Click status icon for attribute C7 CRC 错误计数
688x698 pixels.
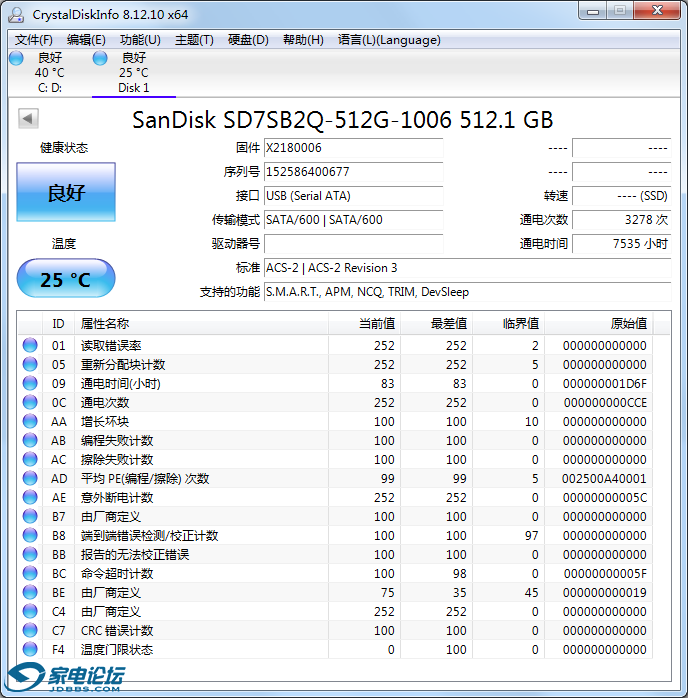[x=30, y=630]
